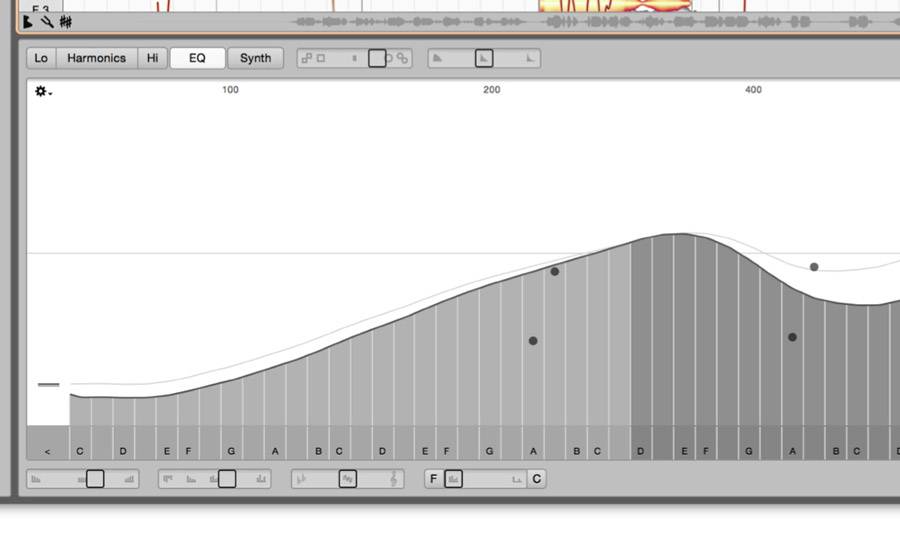Click the tall bars icon ending second bottom slider
Image resolution: width=900 pixels, height=536 pixels.
point(262,479)
